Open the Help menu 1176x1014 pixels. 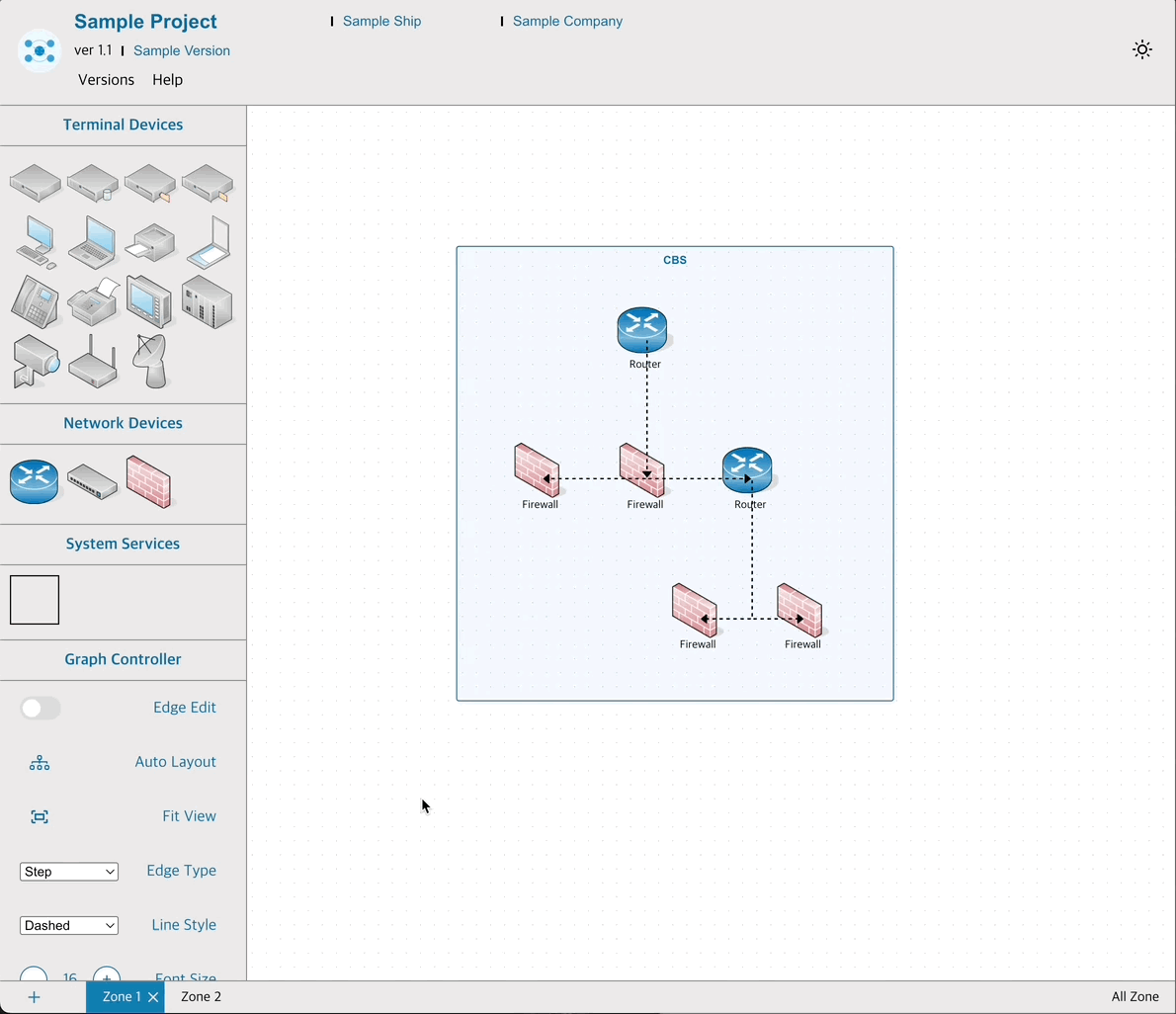point(167,80)
